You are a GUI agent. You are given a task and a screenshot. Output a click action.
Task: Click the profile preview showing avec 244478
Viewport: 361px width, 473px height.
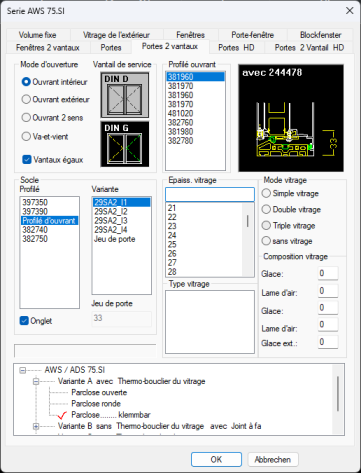point(291,118)
